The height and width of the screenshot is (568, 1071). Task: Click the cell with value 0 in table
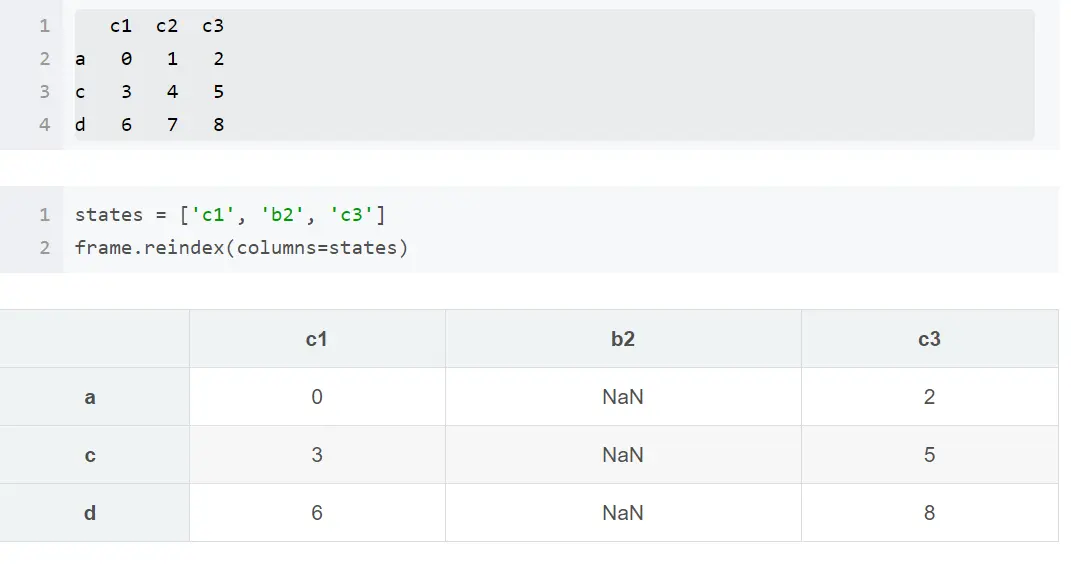317,397
